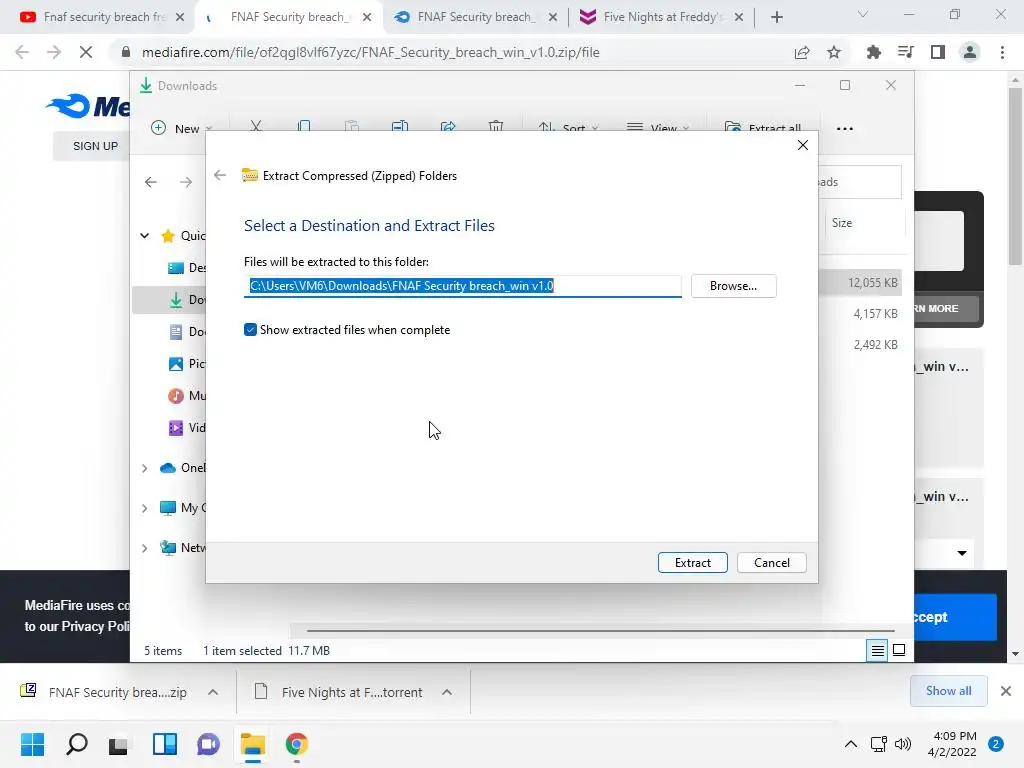Open Chrome side panel icon
The height and width of the screenshot is (768, 1024).
tap(938, 52)
